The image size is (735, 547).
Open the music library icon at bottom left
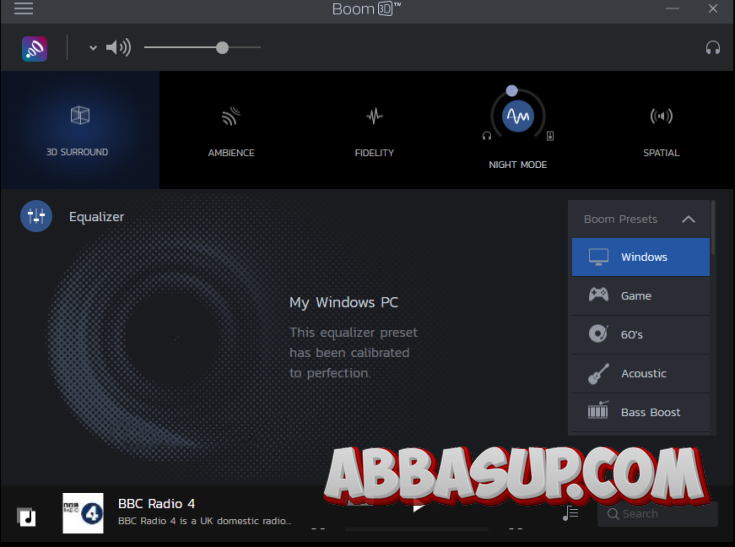[x=26, y=517]
